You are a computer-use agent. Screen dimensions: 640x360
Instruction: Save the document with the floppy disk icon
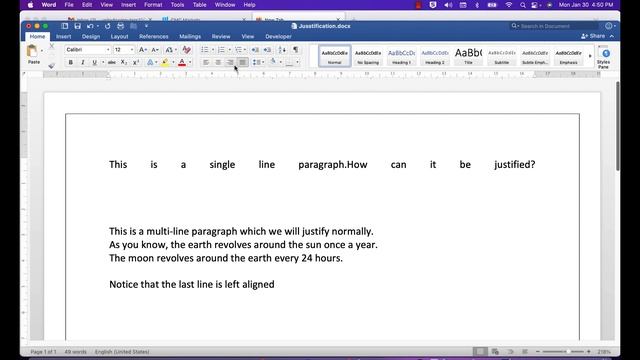tap(78, 26)
